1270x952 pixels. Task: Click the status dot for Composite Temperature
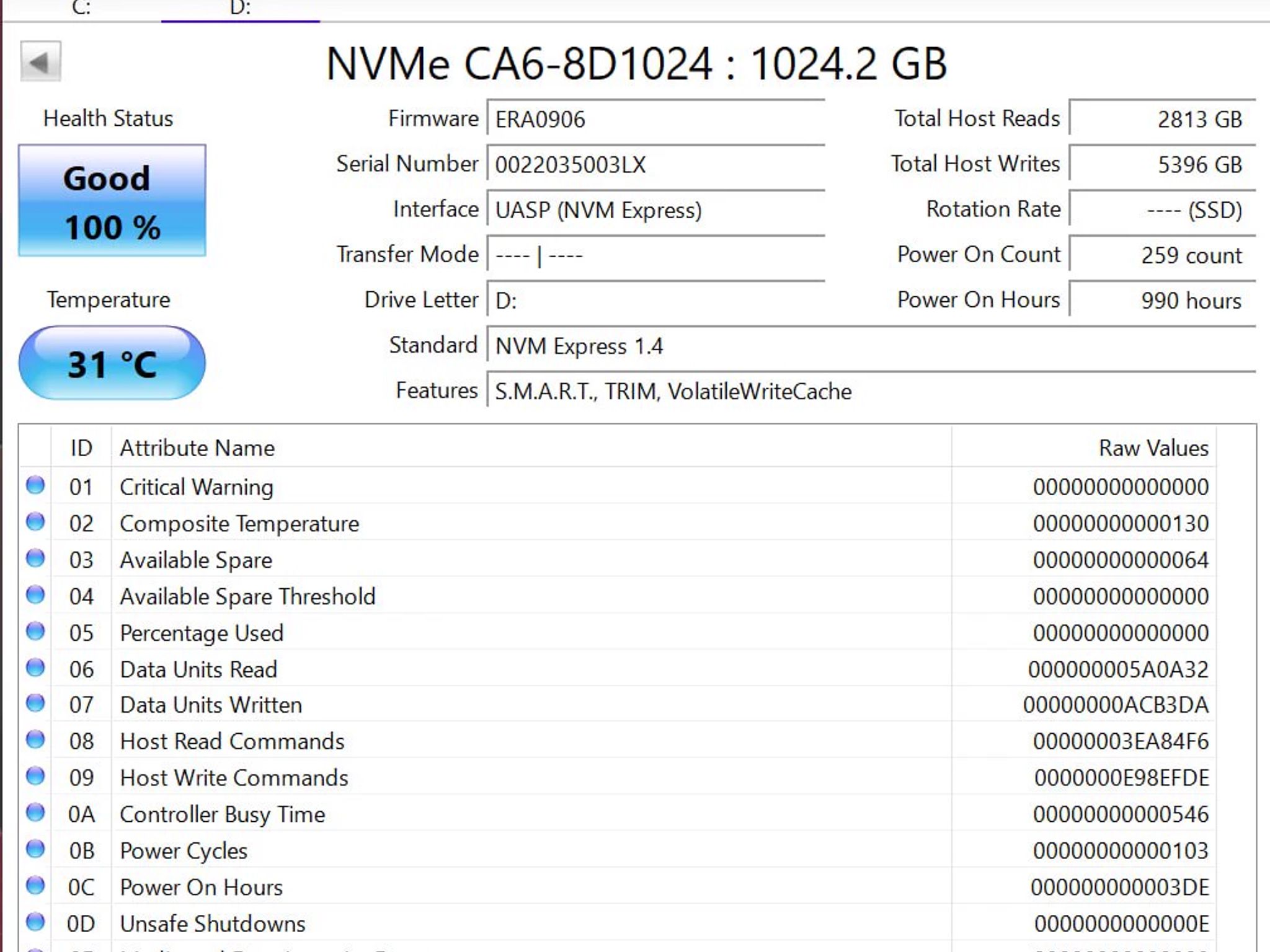point(35,522)
